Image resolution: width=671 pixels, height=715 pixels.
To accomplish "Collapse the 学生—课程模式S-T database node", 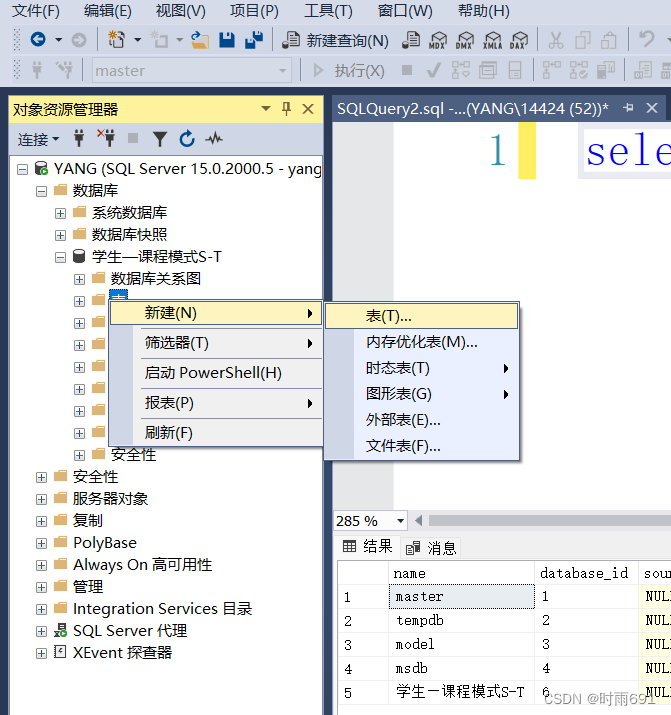I will click(61, 258).
